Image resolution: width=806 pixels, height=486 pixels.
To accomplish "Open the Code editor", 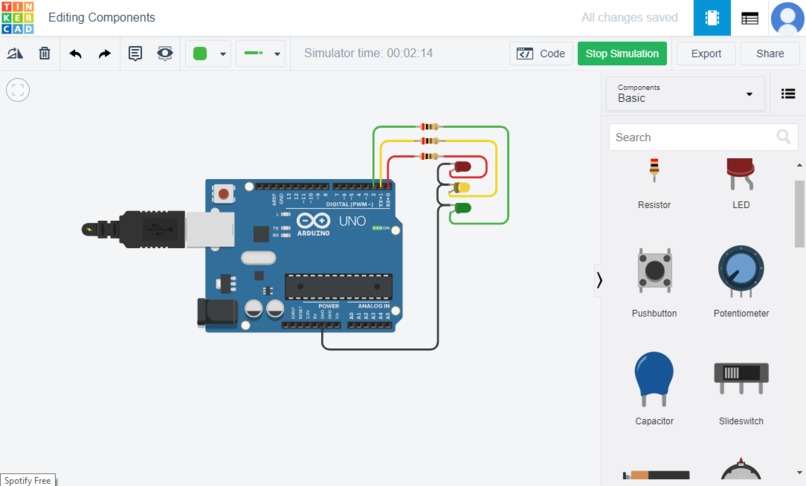I will pyautogui.click(x=541, y=53).
